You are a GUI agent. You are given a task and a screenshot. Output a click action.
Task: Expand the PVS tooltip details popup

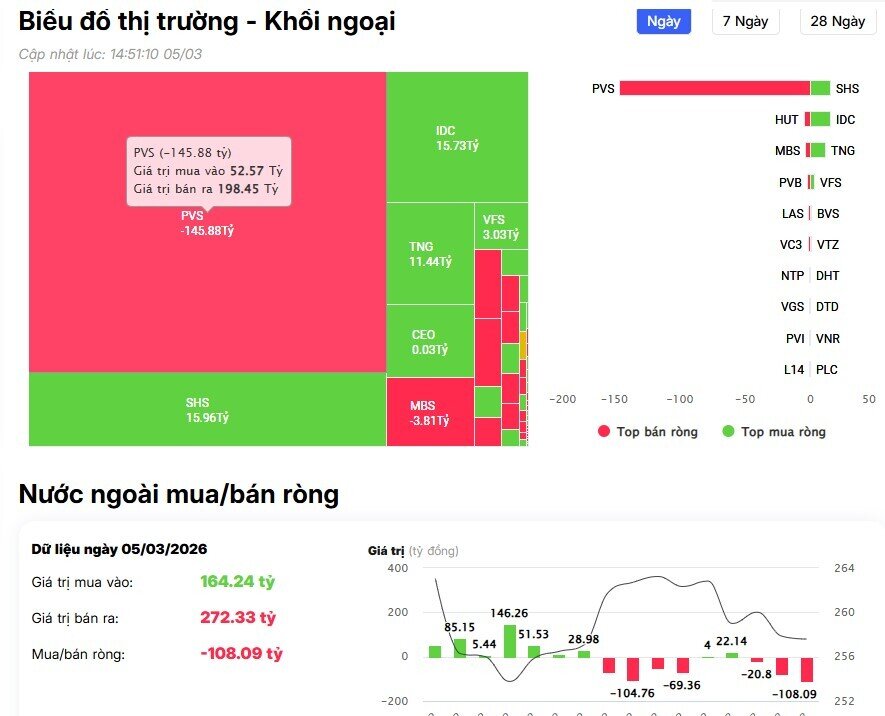[x=208, y=171]
